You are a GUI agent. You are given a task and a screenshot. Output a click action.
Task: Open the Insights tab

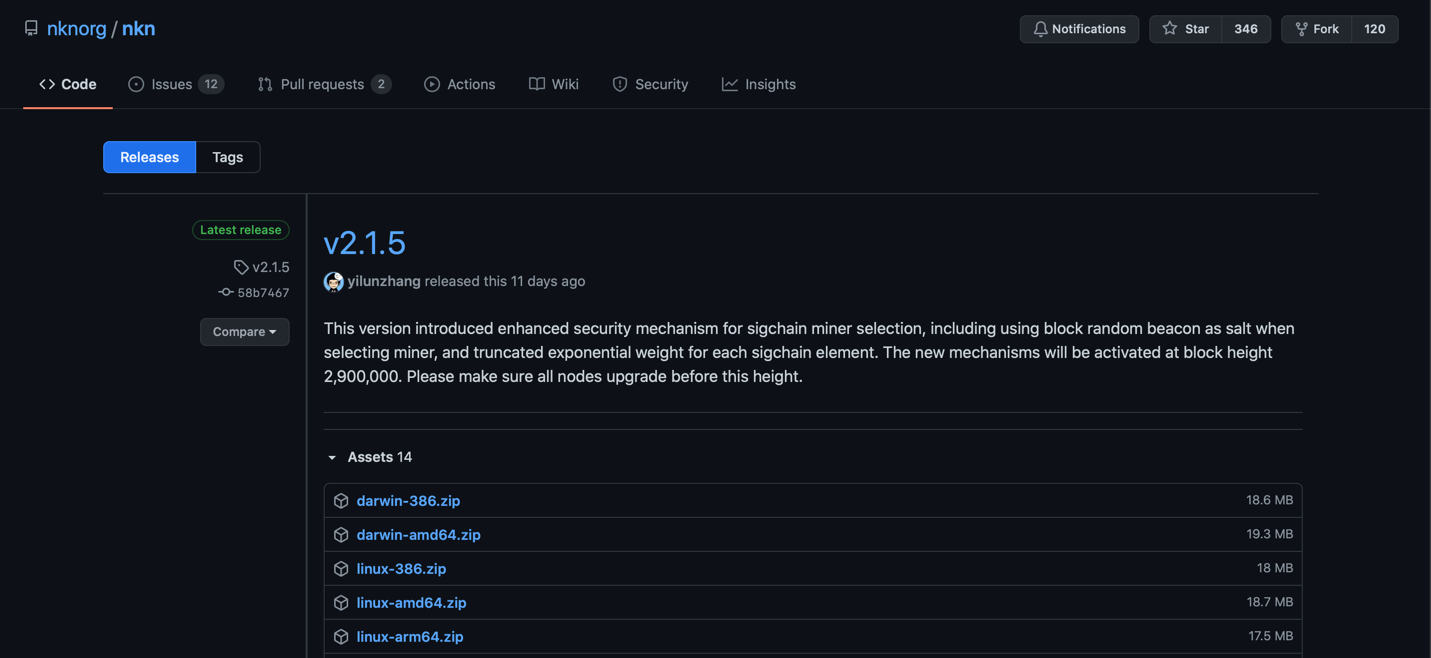[759, 84]
